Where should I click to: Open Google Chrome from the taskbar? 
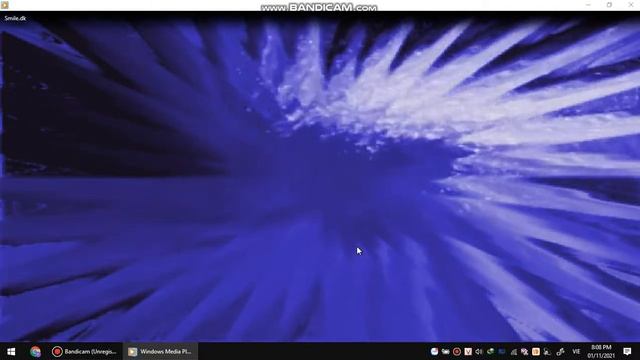35,351
